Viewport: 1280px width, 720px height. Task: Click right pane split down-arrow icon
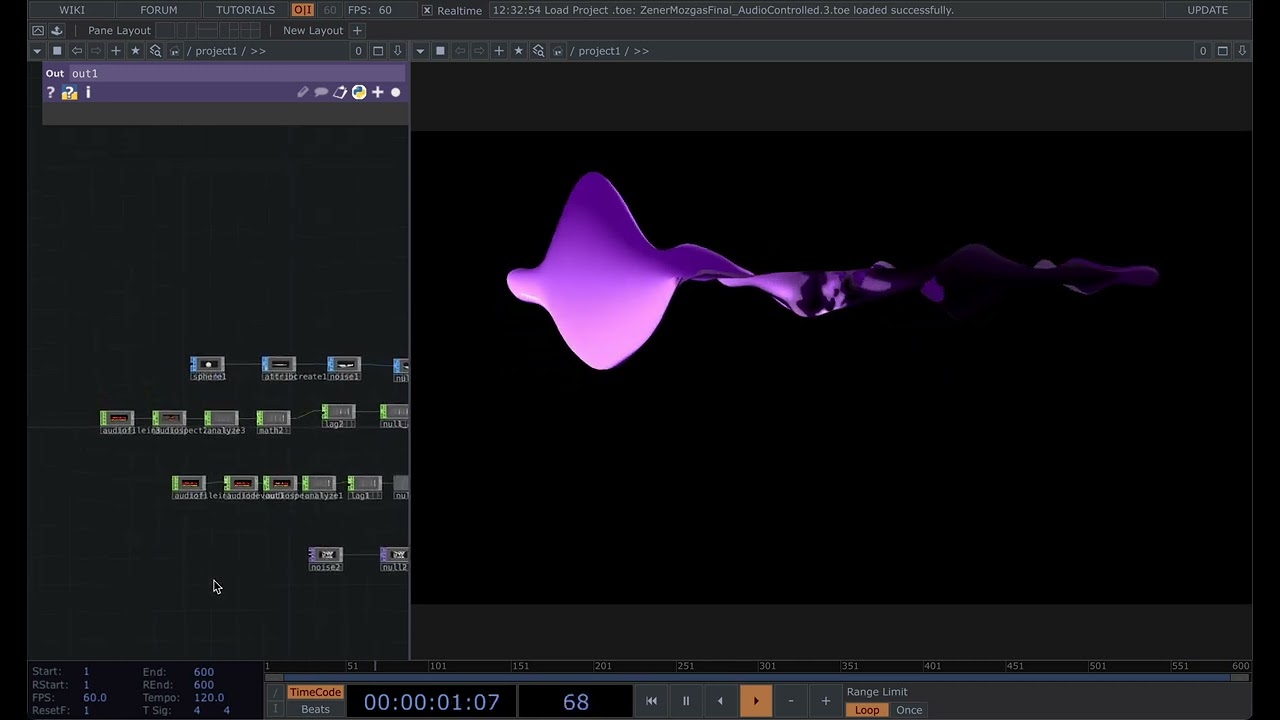1242,51
